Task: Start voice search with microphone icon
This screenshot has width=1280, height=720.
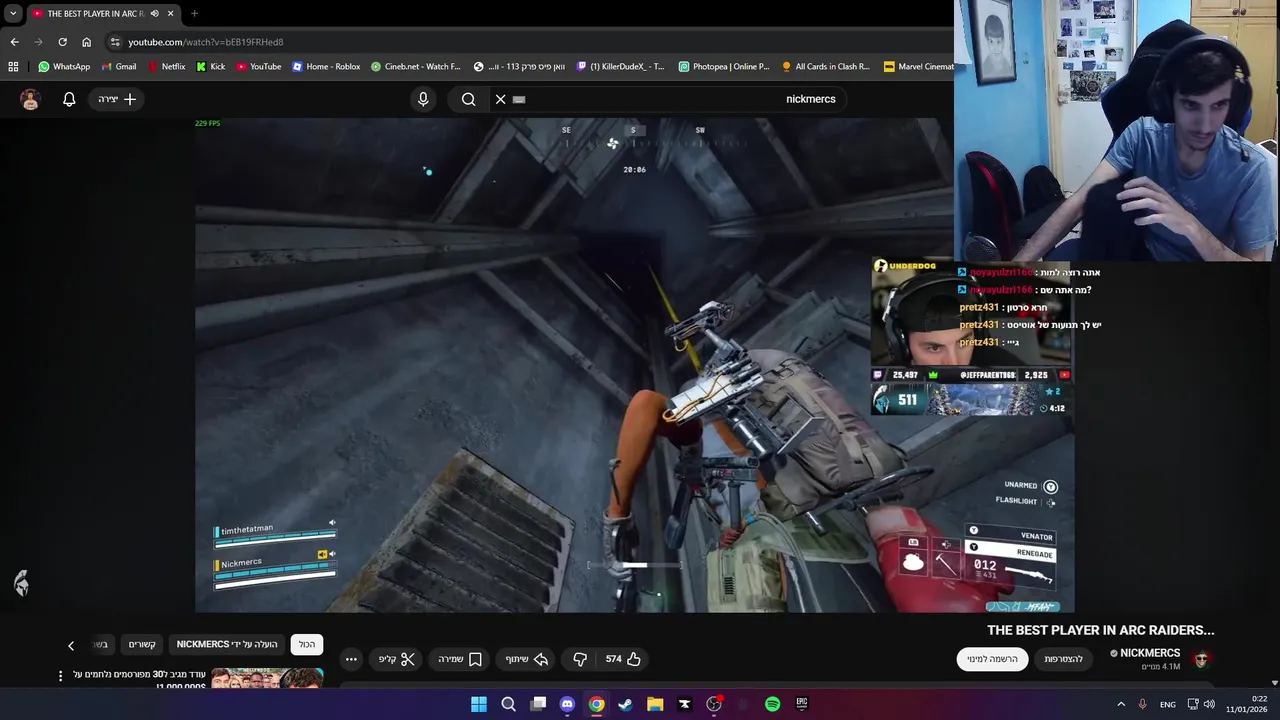Action: coord(423,99)
